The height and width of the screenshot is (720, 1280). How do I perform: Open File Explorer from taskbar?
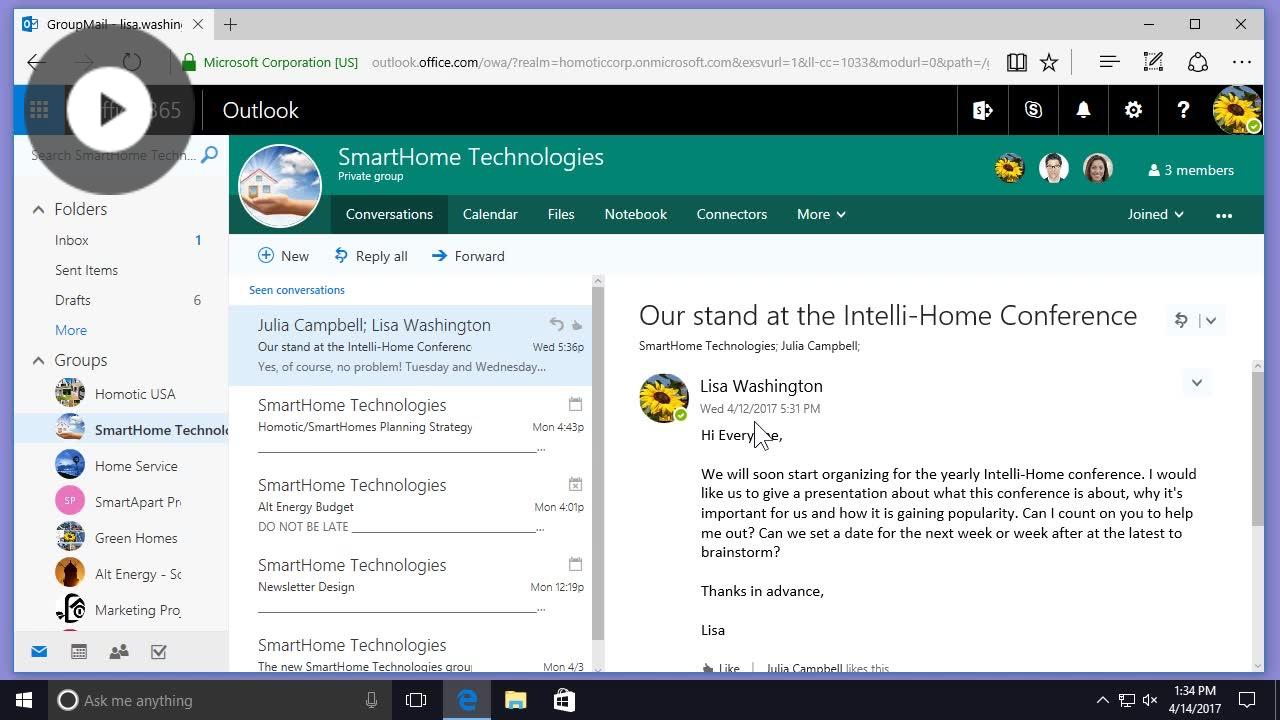pyautogui.click(x=515, y=700)
